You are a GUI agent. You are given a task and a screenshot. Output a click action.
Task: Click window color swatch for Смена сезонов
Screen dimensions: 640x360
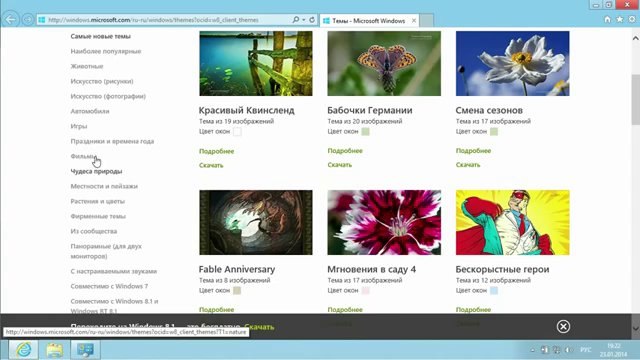[x=494, y=131]
